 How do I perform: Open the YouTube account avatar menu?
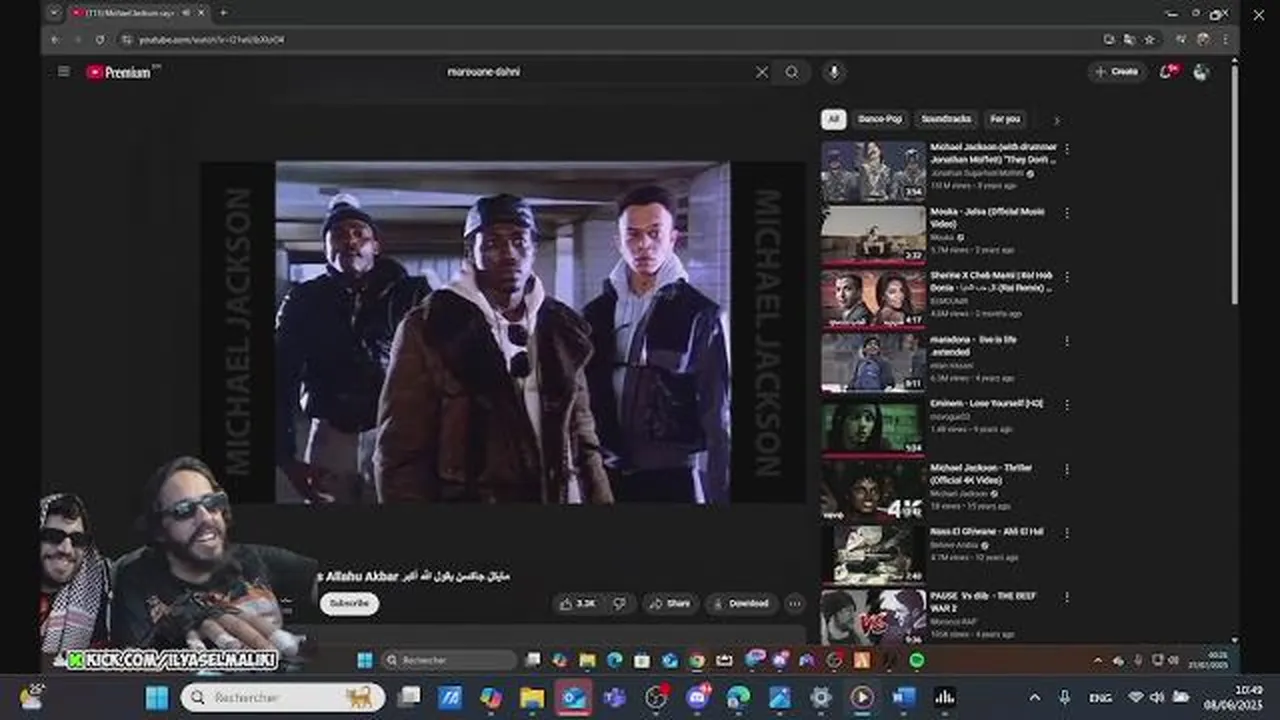click(x=1201, y=72)
